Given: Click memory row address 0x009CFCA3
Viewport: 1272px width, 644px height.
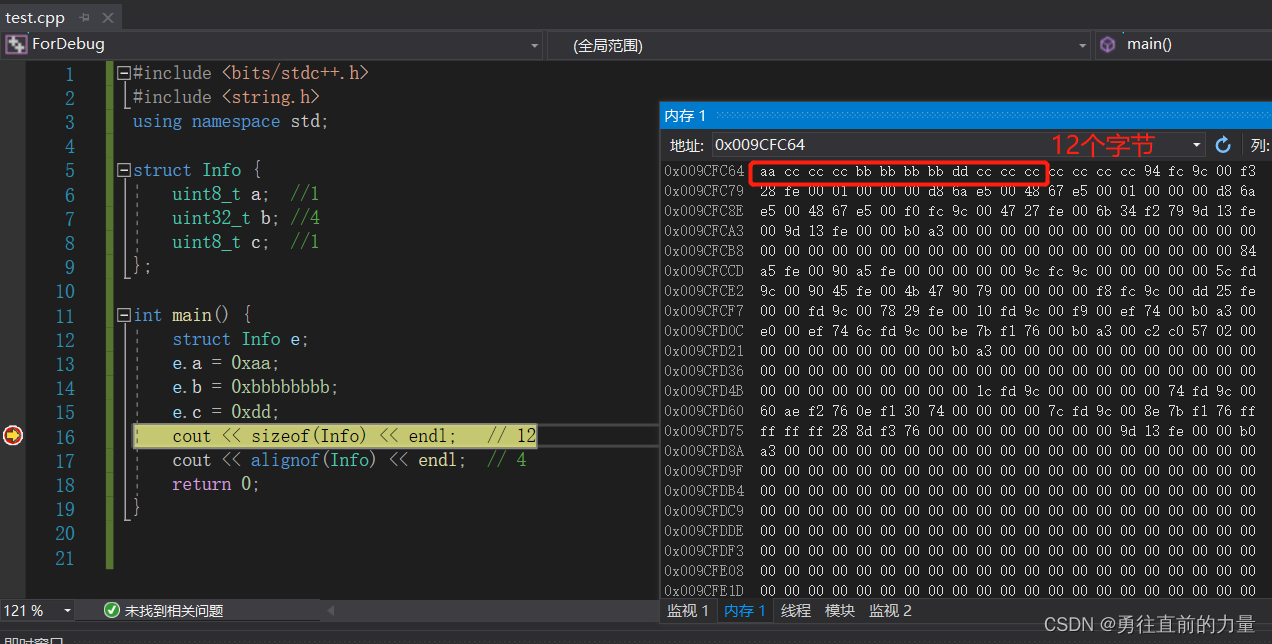Looking at the screenshot, I should pos(704,231).
